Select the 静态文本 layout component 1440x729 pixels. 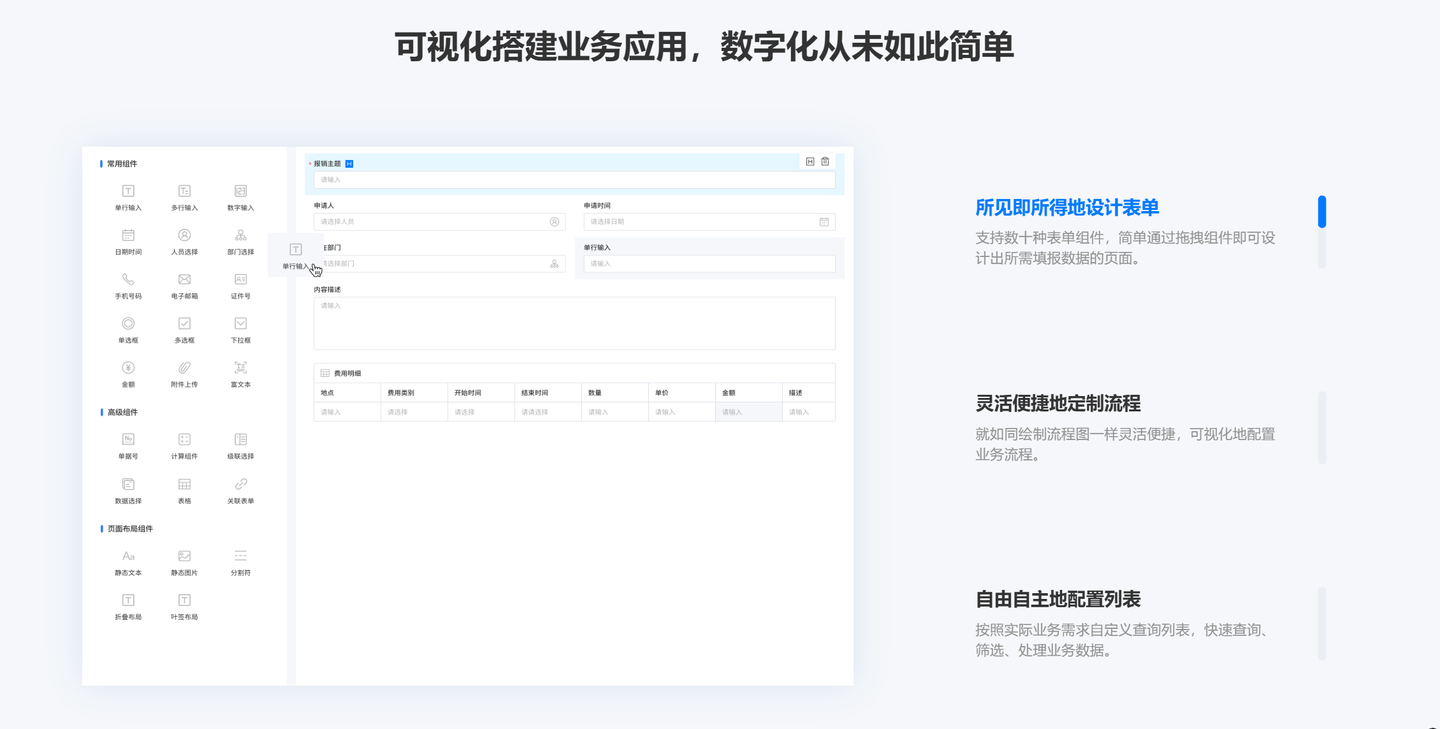pos(128,563)
